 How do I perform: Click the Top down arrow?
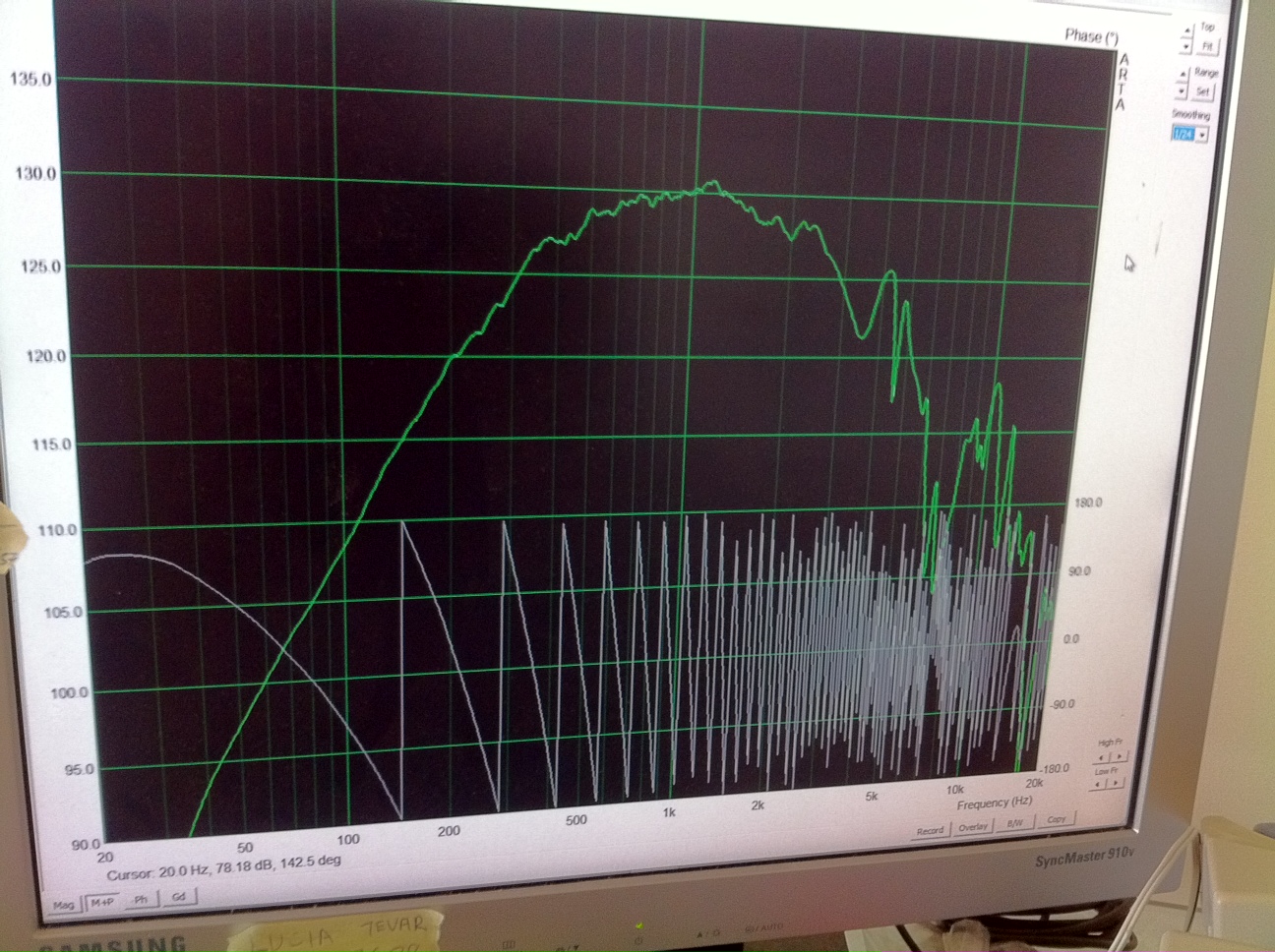click(x=1186, y=47)
